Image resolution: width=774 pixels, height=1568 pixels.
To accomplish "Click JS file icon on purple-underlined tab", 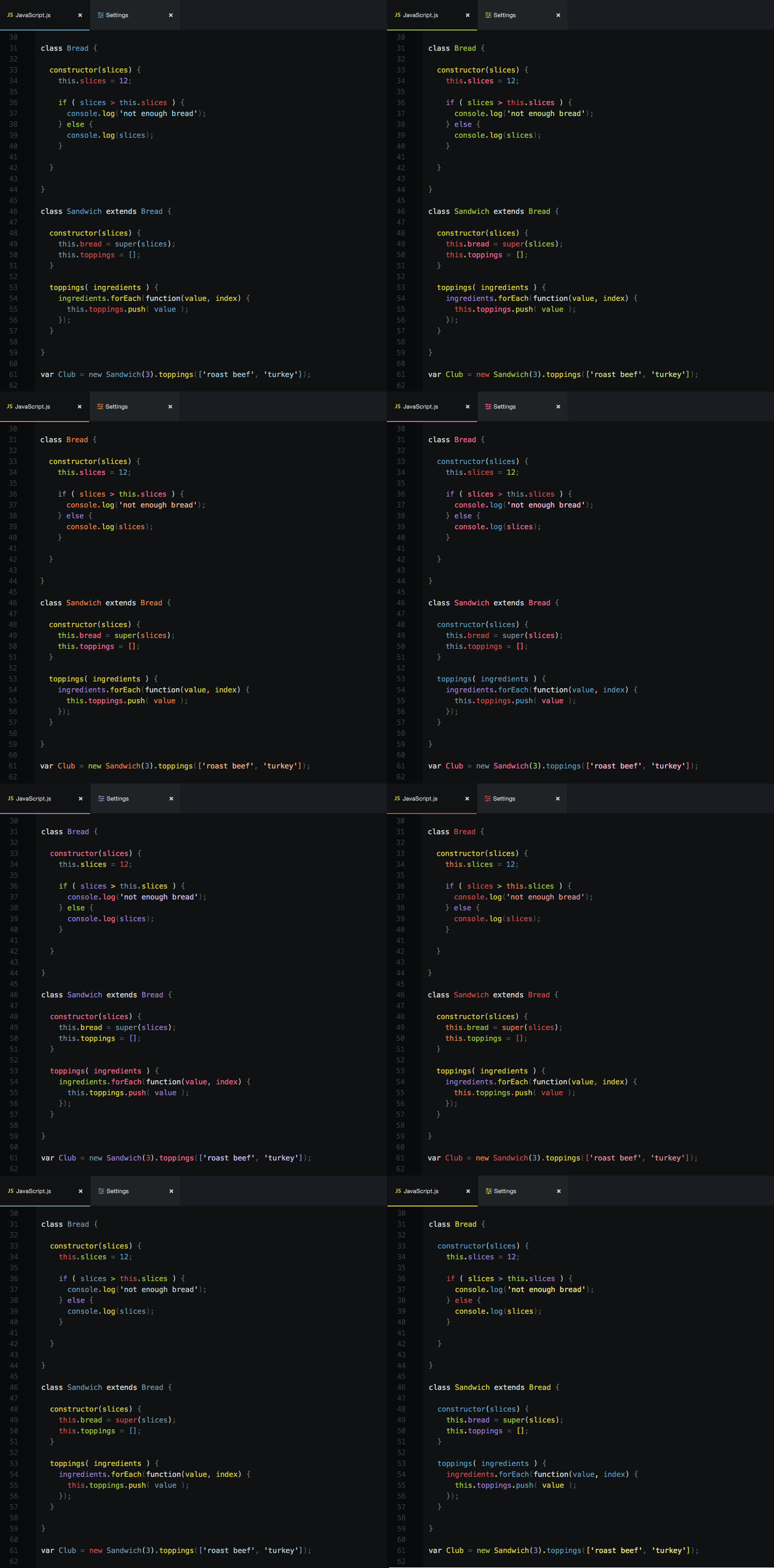I will tap(10, 798).
